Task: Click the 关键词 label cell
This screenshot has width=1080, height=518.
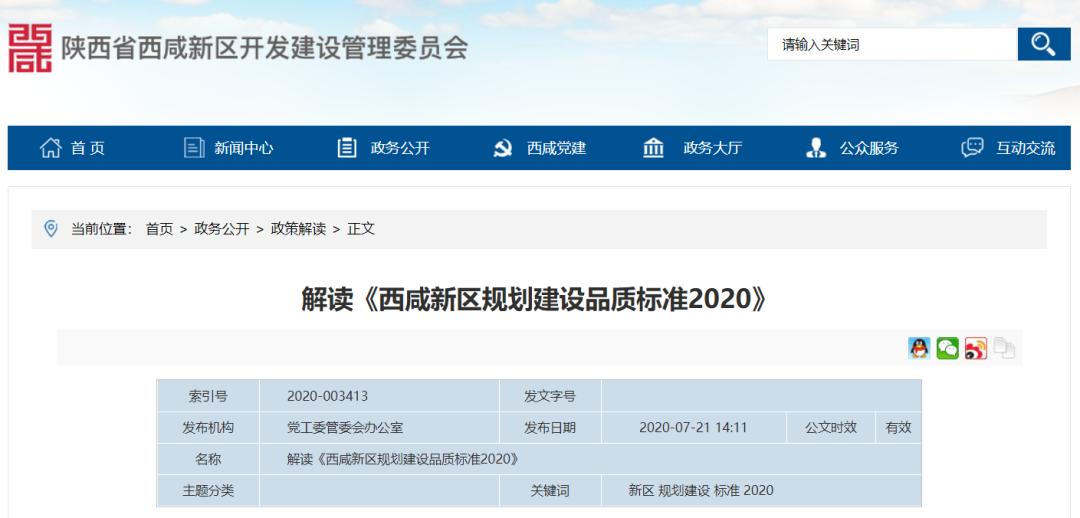Action: pyautogui.click(x=550, y=491)
